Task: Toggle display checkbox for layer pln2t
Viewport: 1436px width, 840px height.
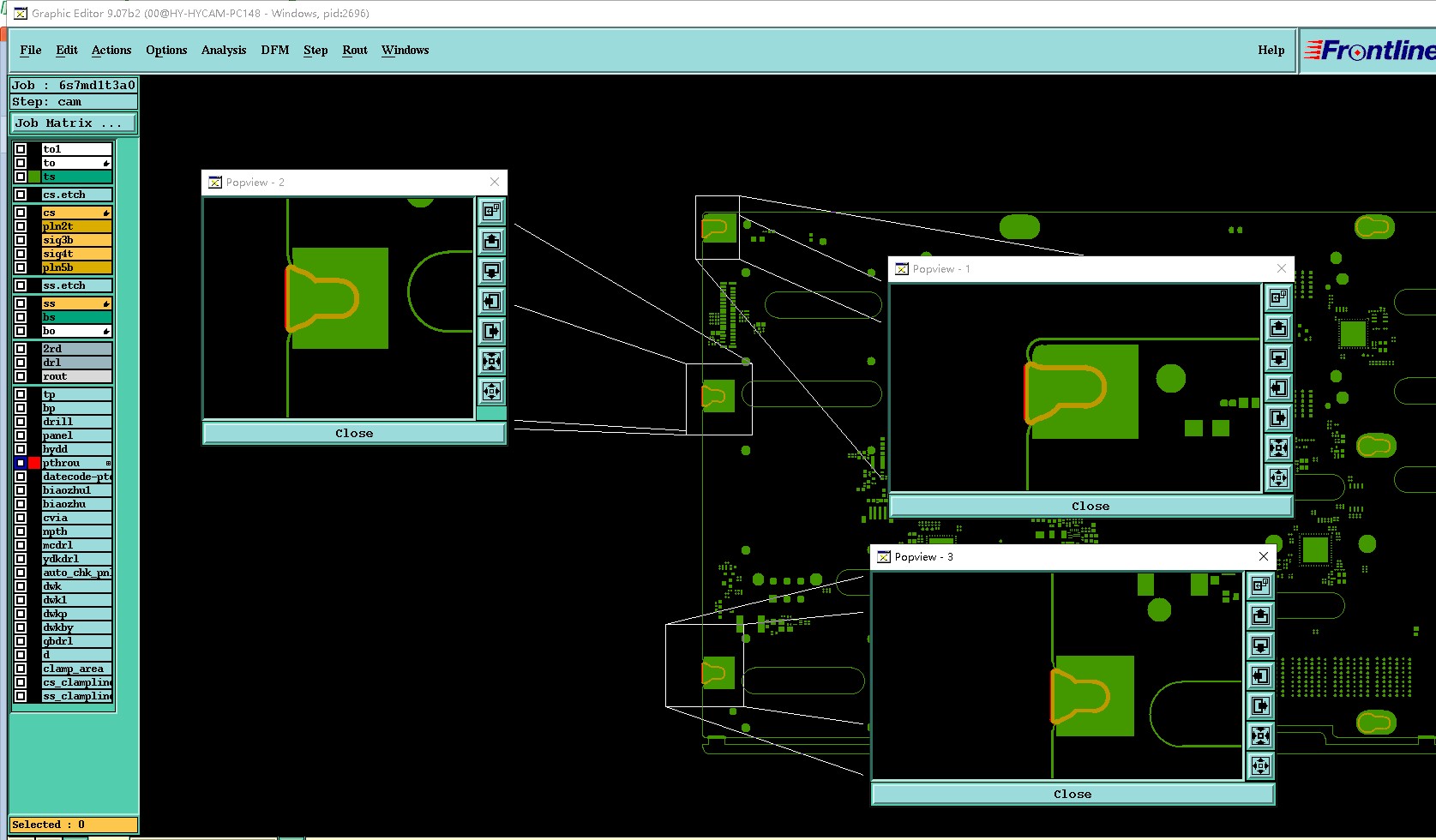Action: pos(21,226)
